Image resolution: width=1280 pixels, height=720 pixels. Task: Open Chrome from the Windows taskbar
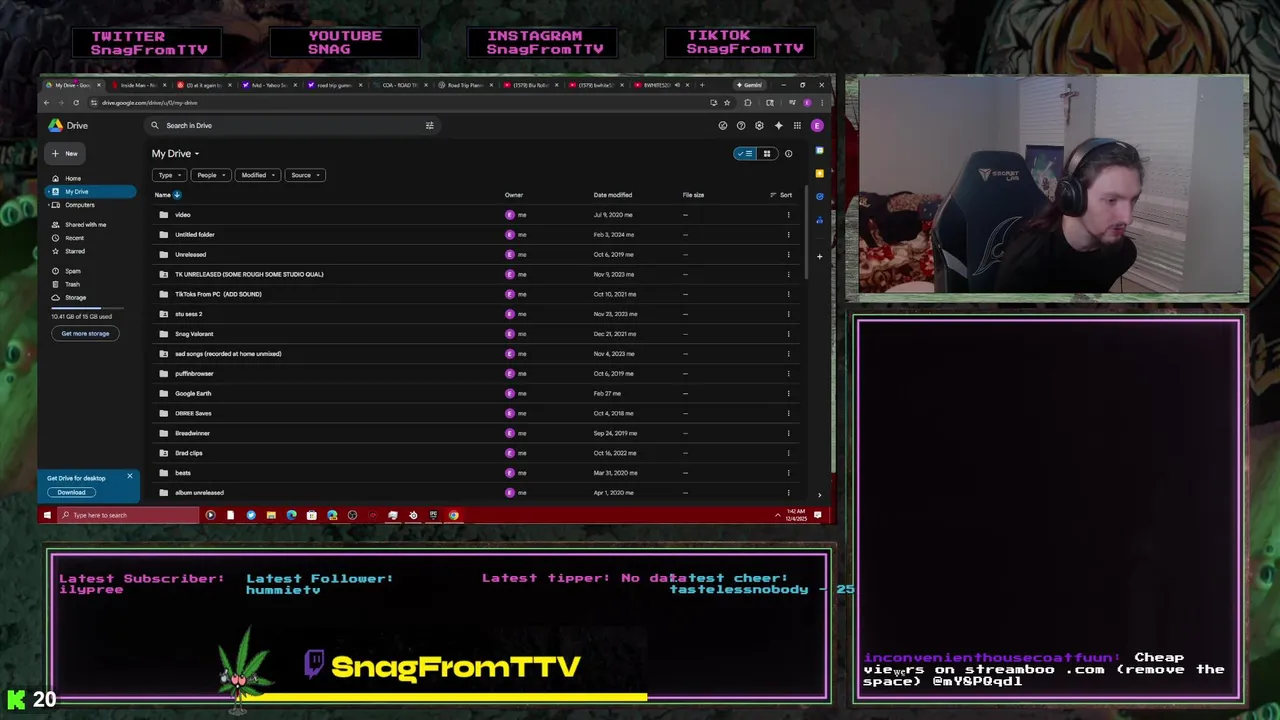click(x=453, y=515)
